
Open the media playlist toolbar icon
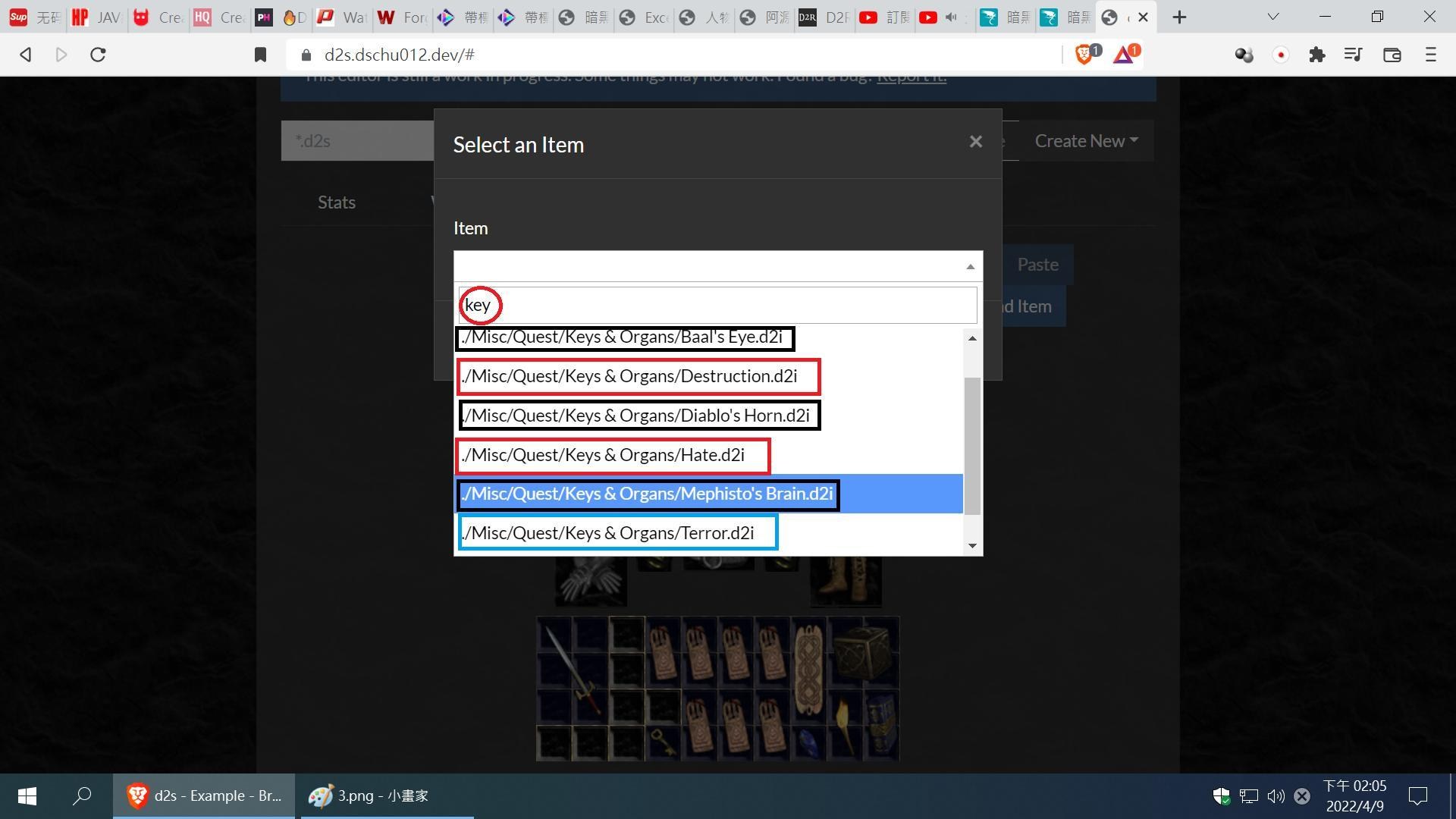pos(1353,55)
